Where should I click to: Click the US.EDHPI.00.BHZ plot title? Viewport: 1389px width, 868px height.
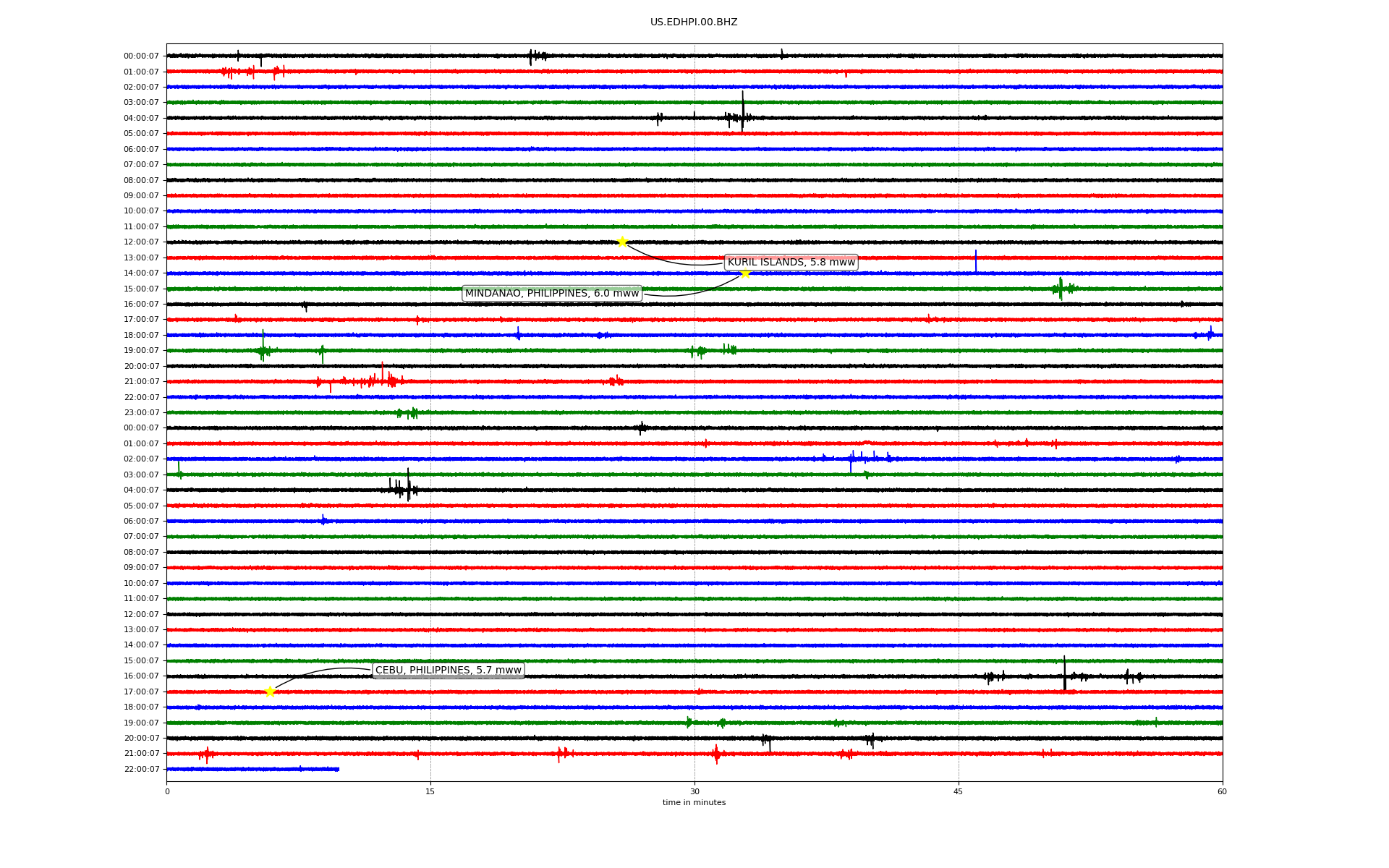[693, 22]
